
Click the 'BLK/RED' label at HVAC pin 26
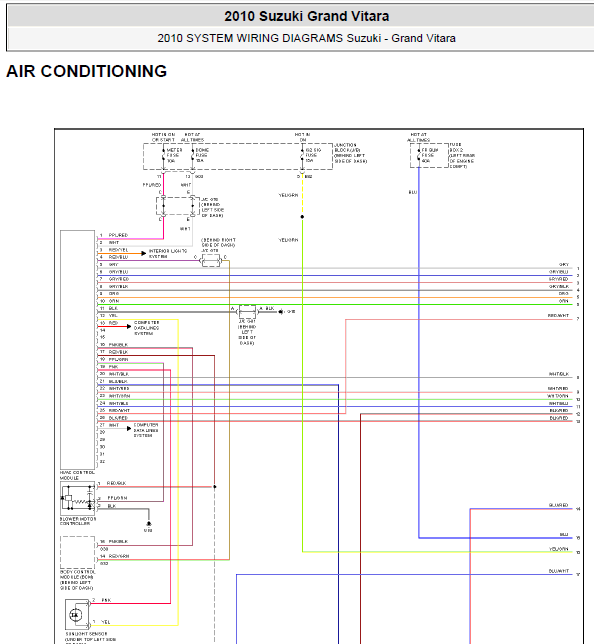coord(118,418)
